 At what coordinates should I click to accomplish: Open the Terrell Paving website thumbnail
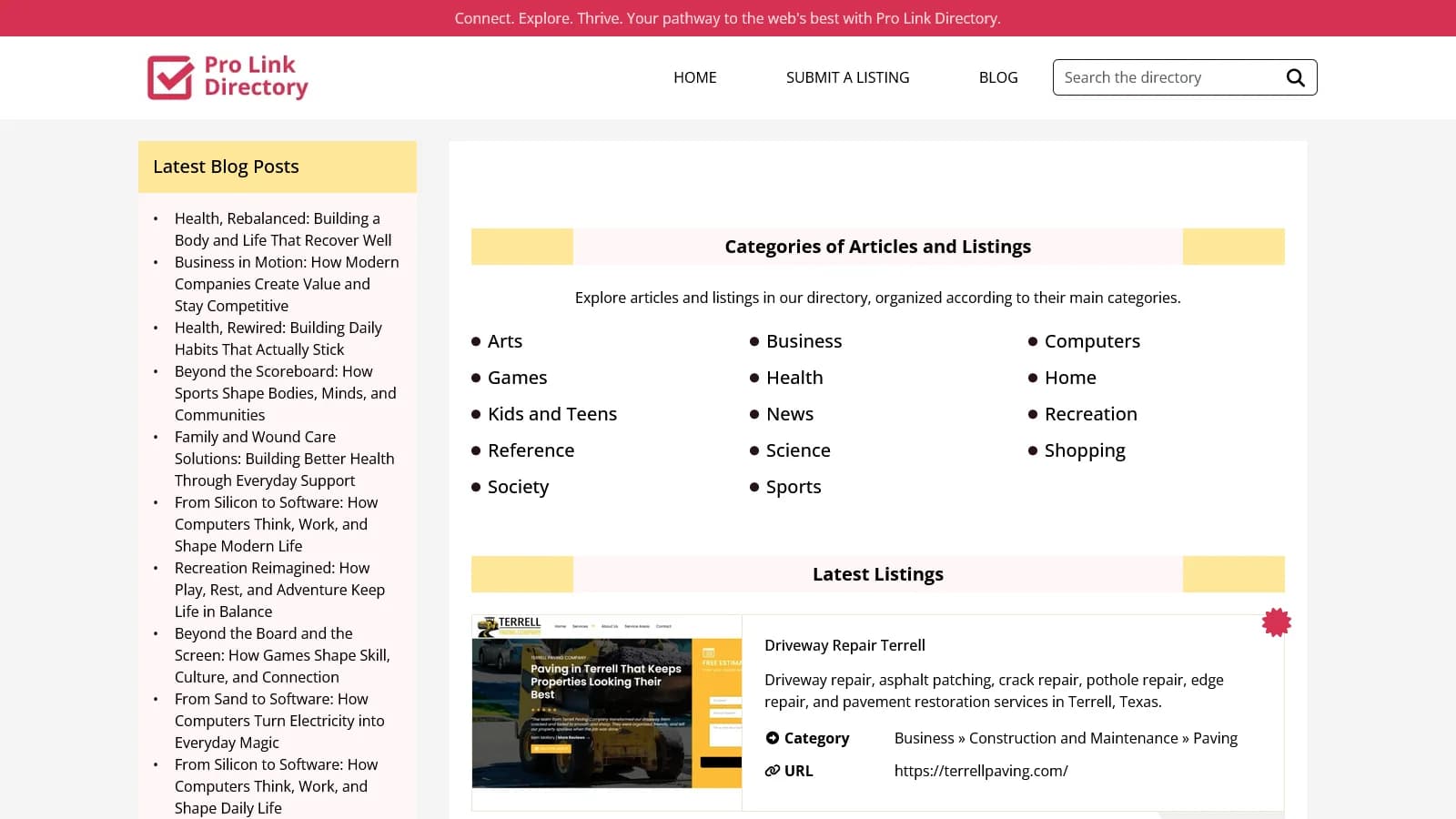(607, 702)
